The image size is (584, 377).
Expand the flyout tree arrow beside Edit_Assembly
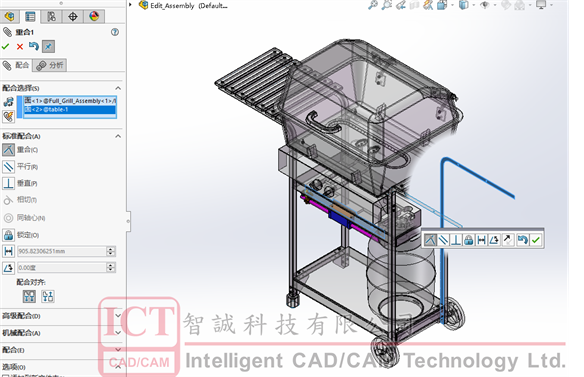coord(131,5)
